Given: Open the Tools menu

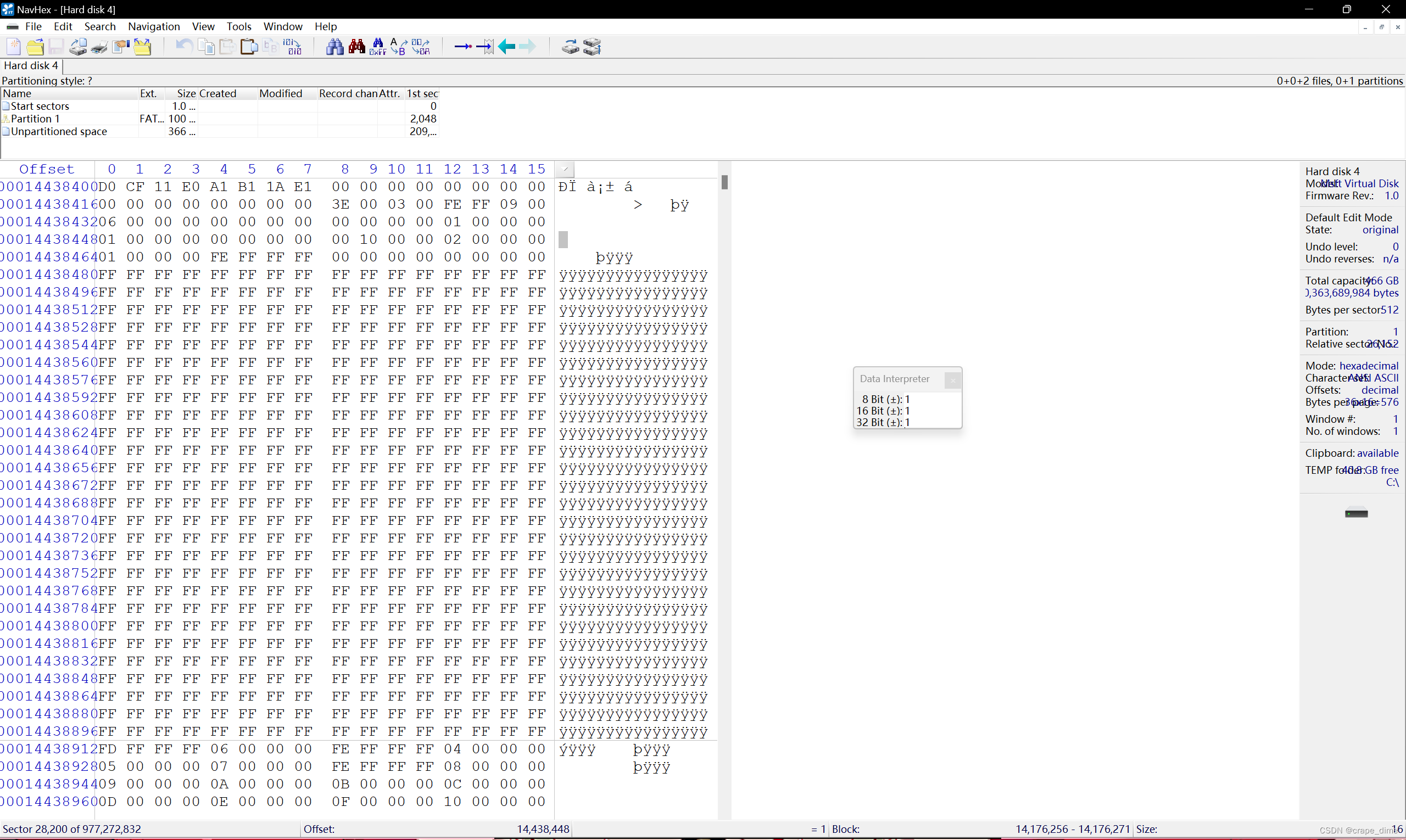Looking at the screenshot, I should point(238,26).
